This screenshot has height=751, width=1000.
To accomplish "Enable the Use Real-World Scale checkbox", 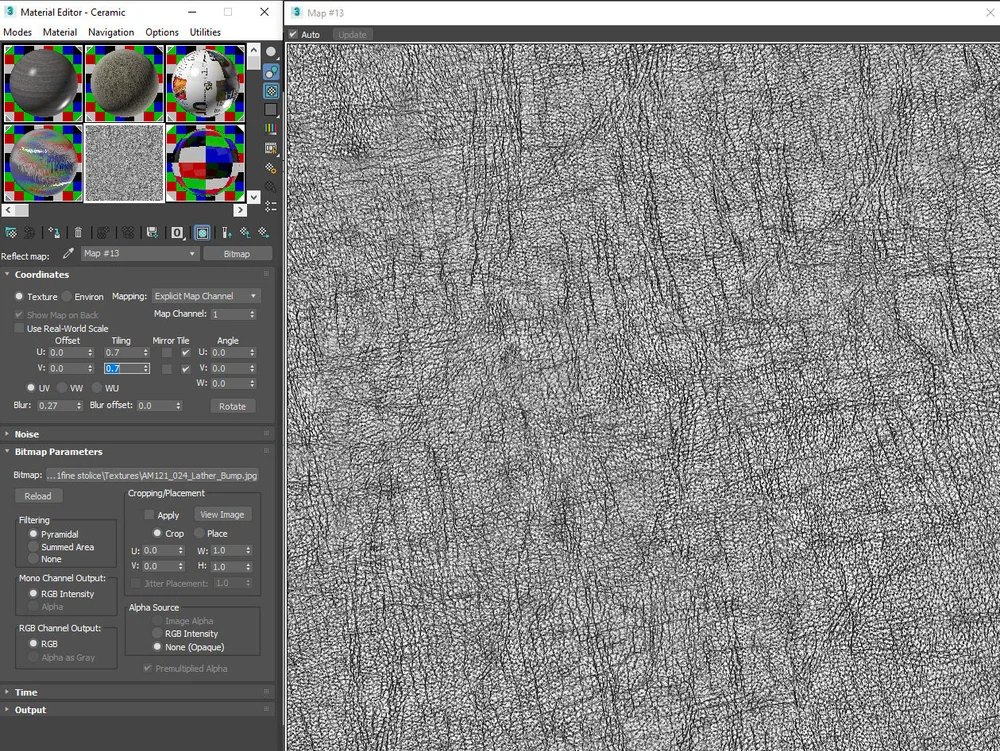I will (x=19, y=328).
